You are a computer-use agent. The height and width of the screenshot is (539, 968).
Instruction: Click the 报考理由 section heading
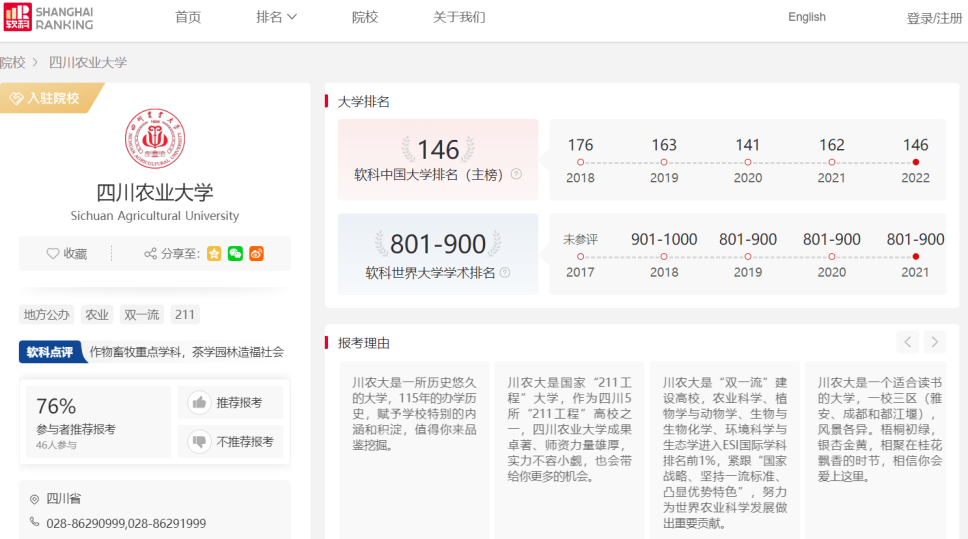click(x=364, y=343)
